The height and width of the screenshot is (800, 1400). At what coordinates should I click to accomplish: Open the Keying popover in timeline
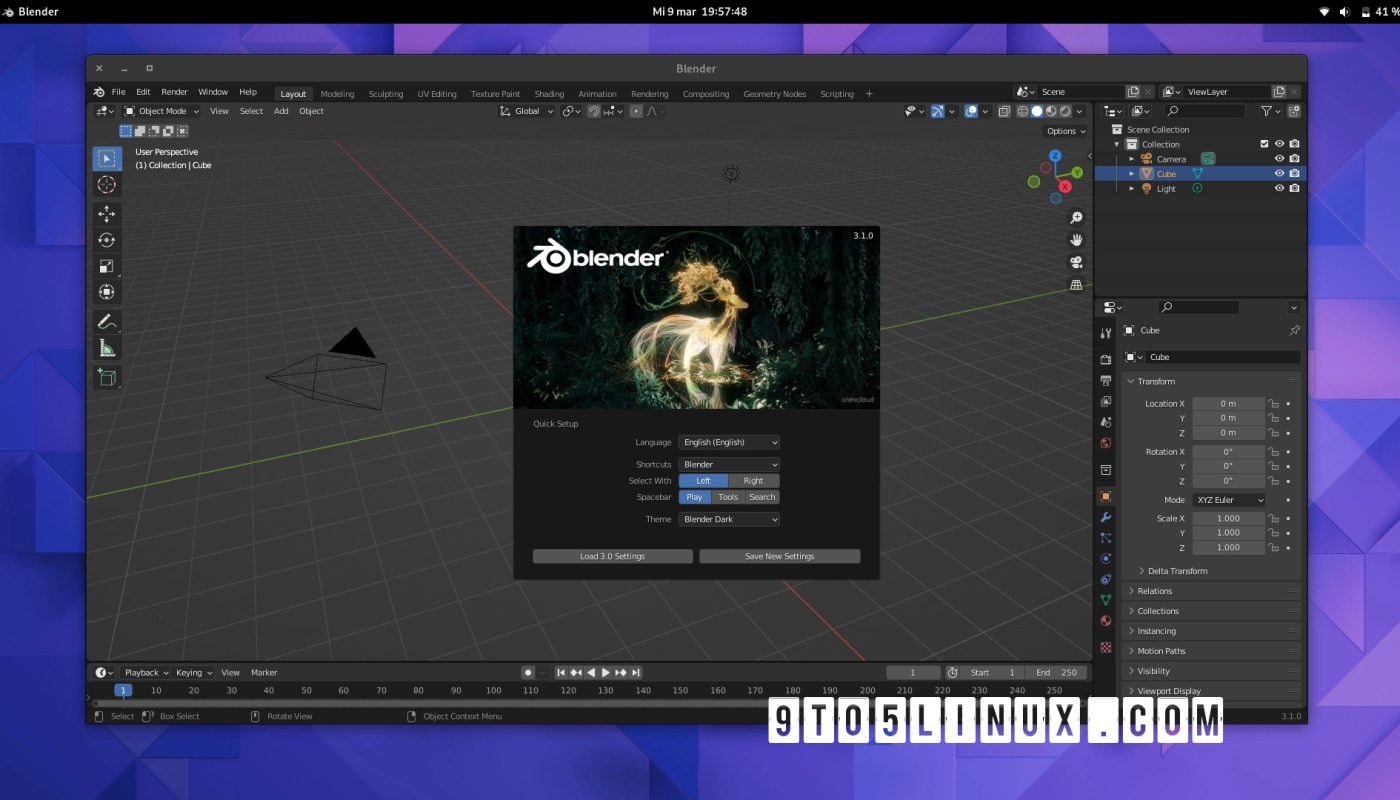(194, 673)
